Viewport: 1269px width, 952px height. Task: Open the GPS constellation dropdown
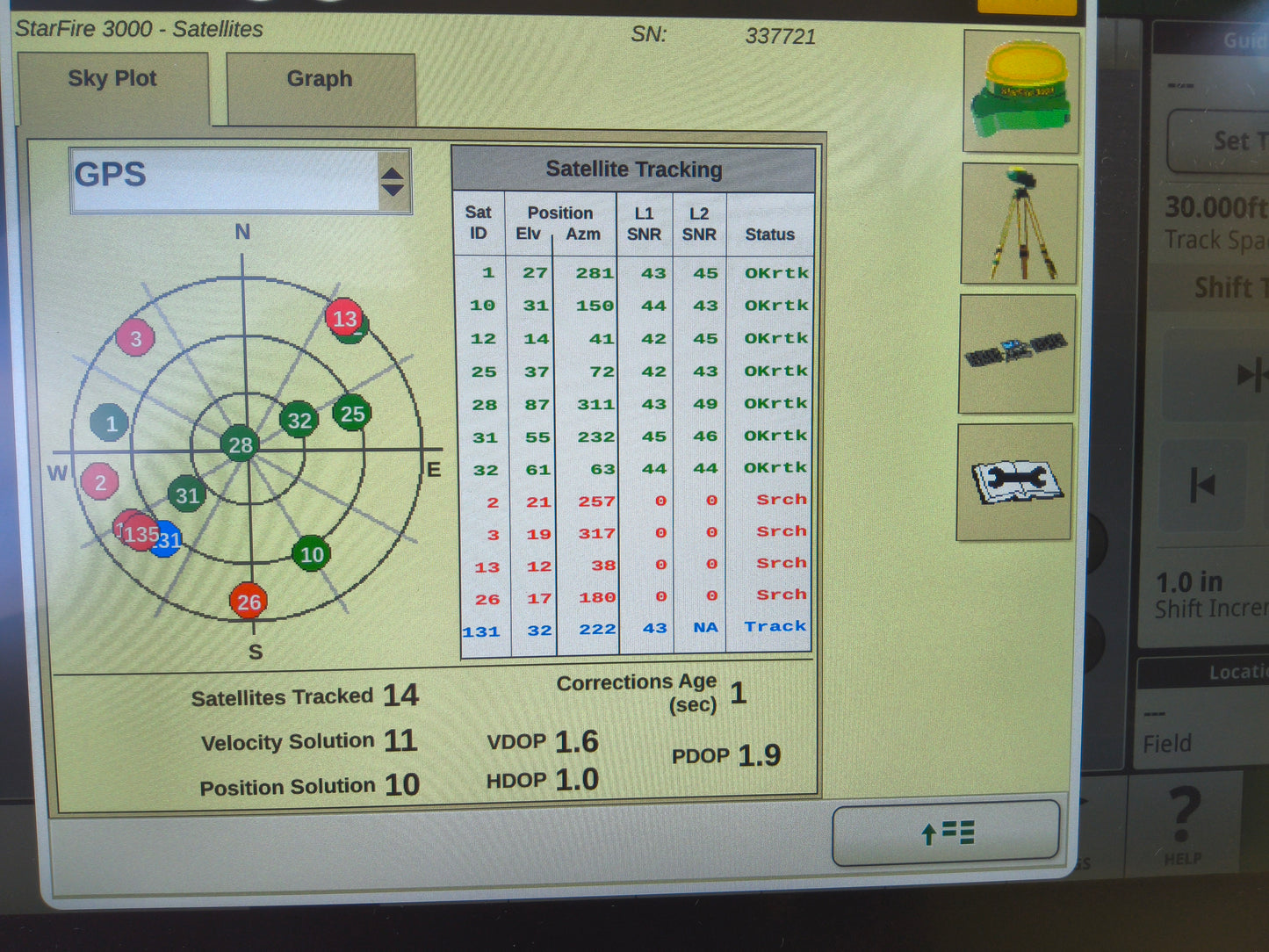241,181
